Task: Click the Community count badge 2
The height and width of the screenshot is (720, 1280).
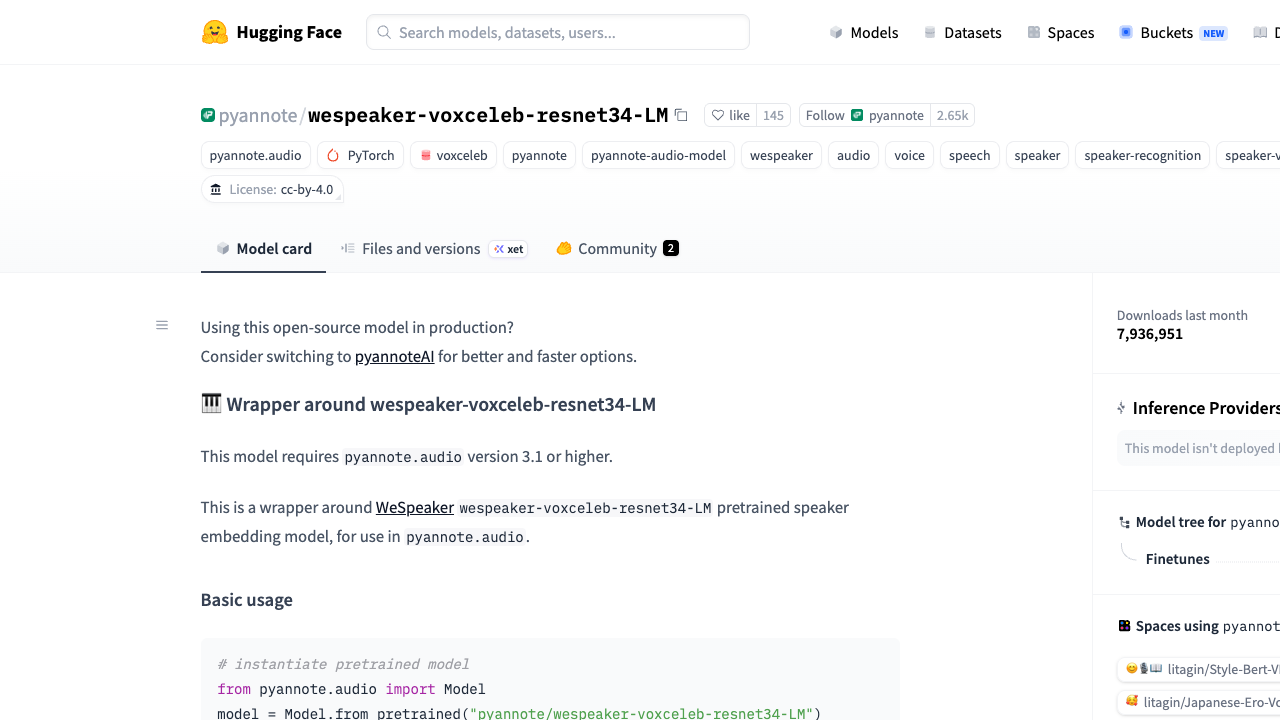Action: (x=671, y=248)
